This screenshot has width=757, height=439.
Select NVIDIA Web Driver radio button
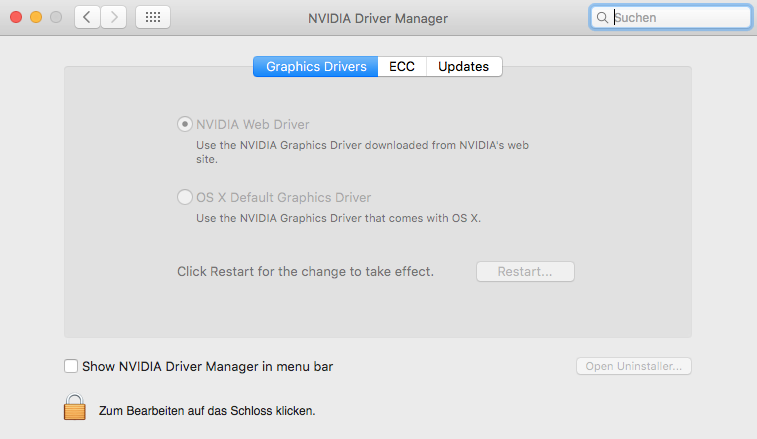pos(184,124)
